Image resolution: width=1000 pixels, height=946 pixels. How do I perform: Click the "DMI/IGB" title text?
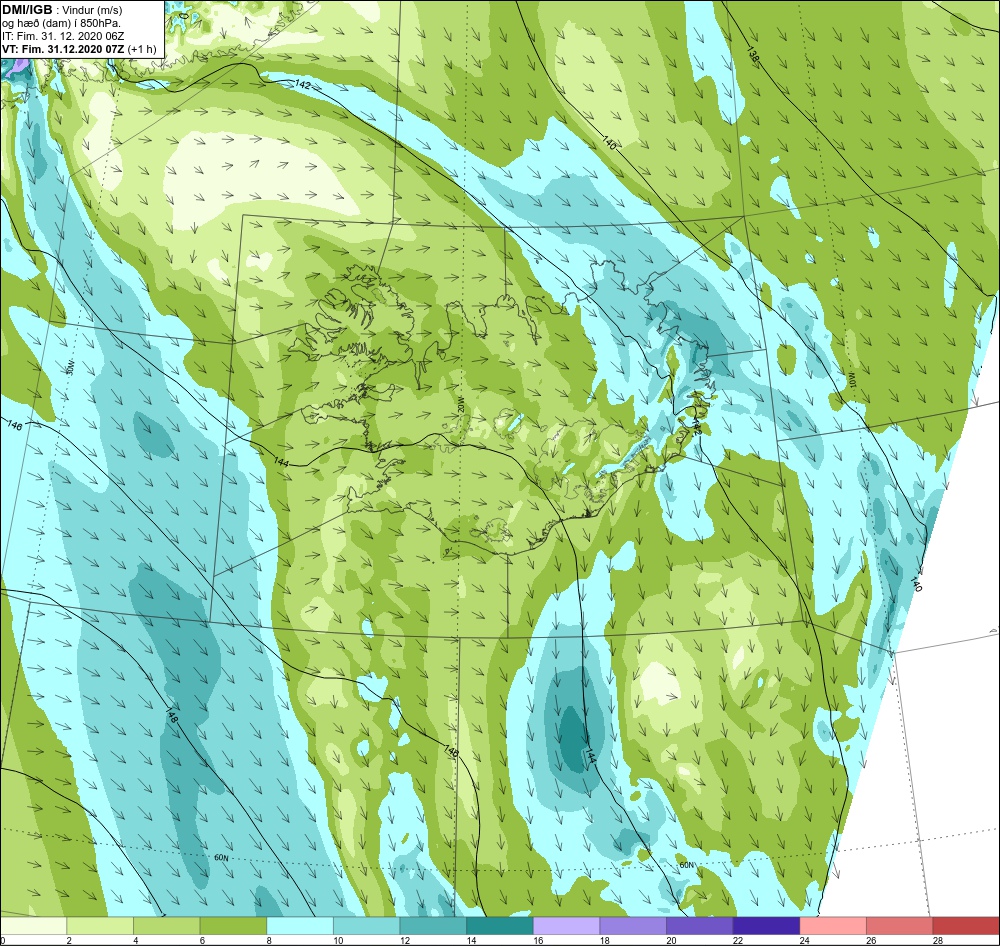[27, 10]
